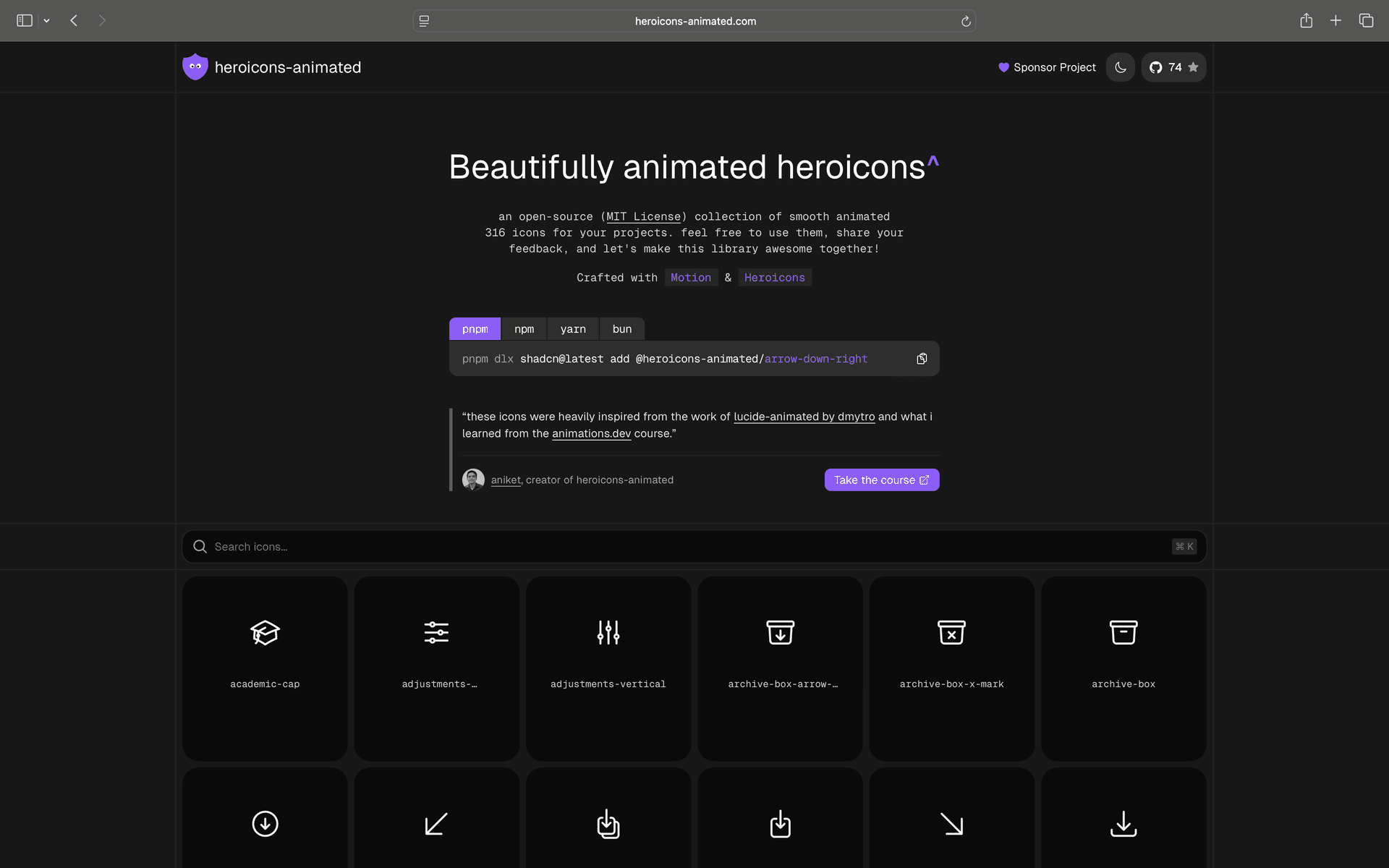Expand the sidebar dropdown chevron
The width and height of the screenshot is (1389, 868).
point(46,21)
